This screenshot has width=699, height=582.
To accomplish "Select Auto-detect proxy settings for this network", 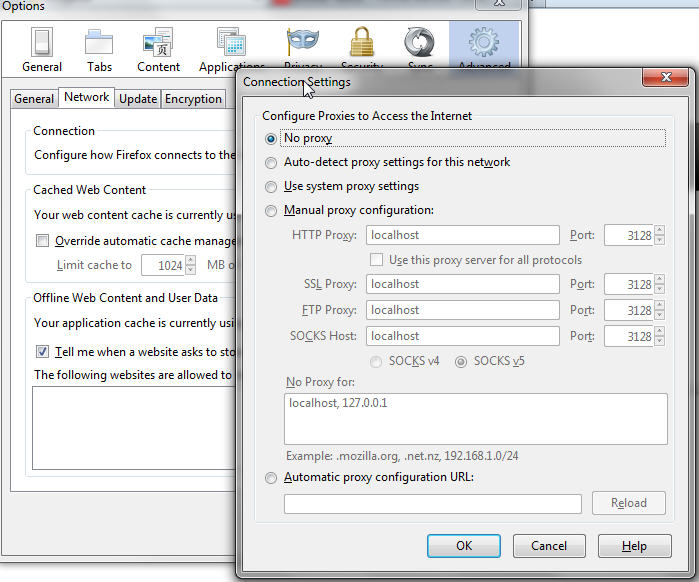I will click(271, 163).
